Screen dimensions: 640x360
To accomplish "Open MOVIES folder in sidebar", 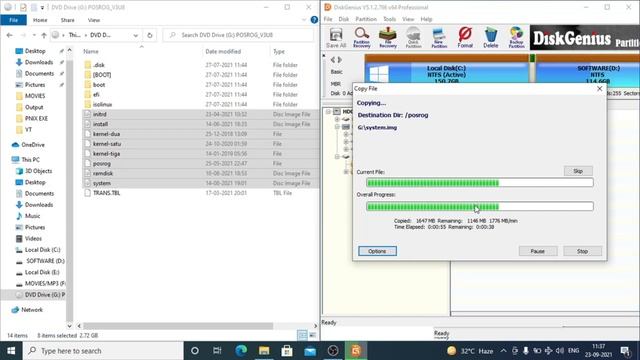I will pyautogui.click(x=35, y=96).
